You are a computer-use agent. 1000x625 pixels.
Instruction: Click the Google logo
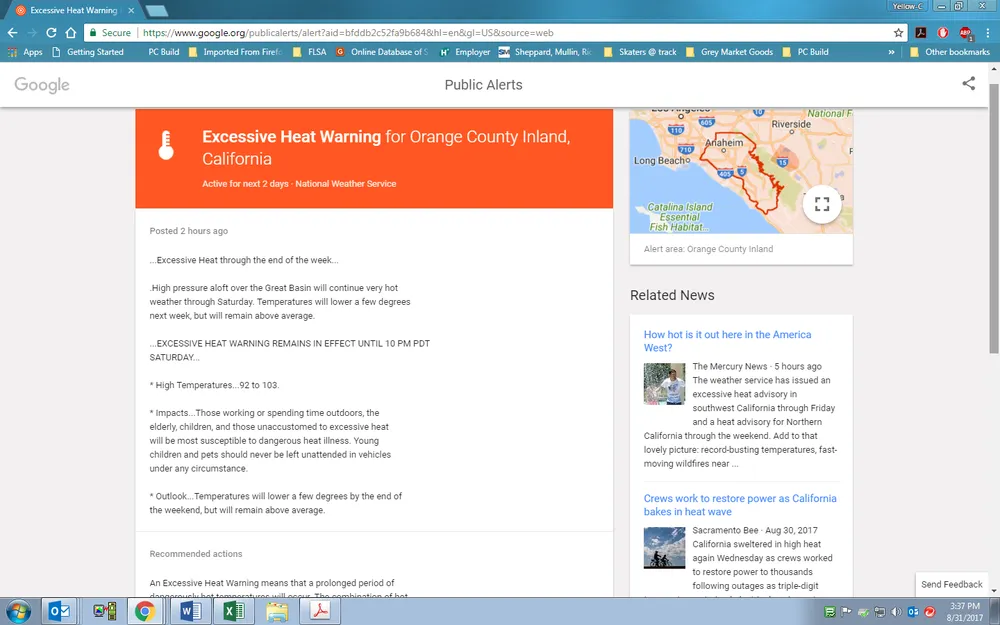42,85
